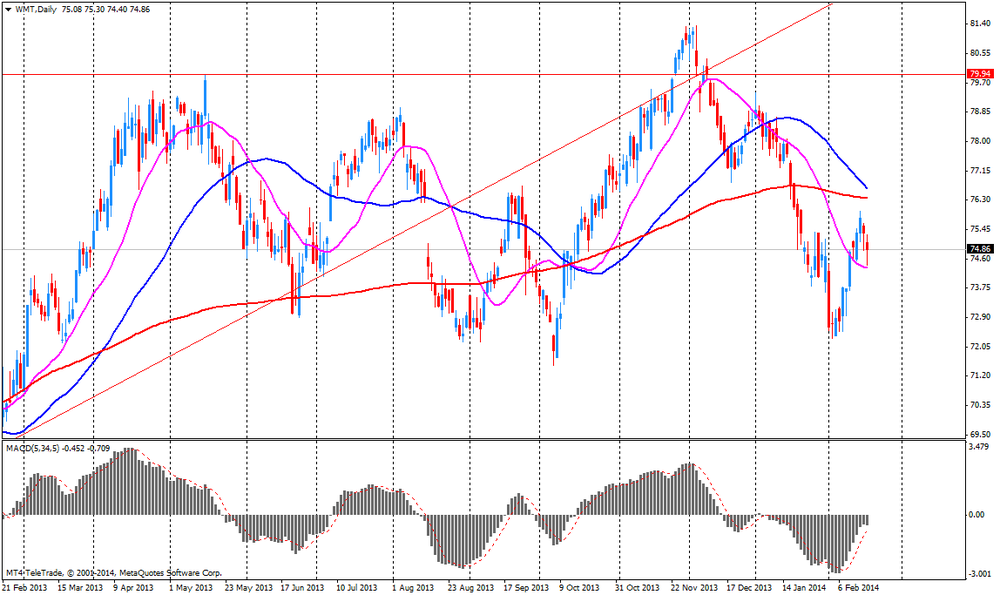Click the 81.40 price axis label
The image size is (1000, 595).
pyautogui.click(x=979, y=24)
